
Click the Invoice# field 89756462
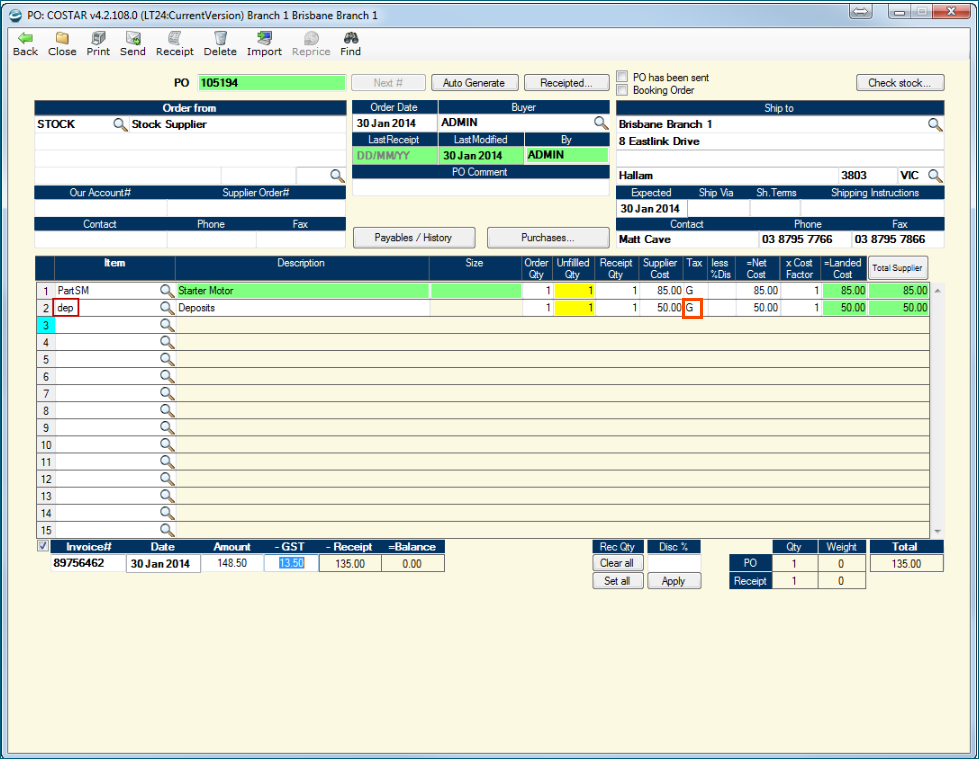coord(88,564)
